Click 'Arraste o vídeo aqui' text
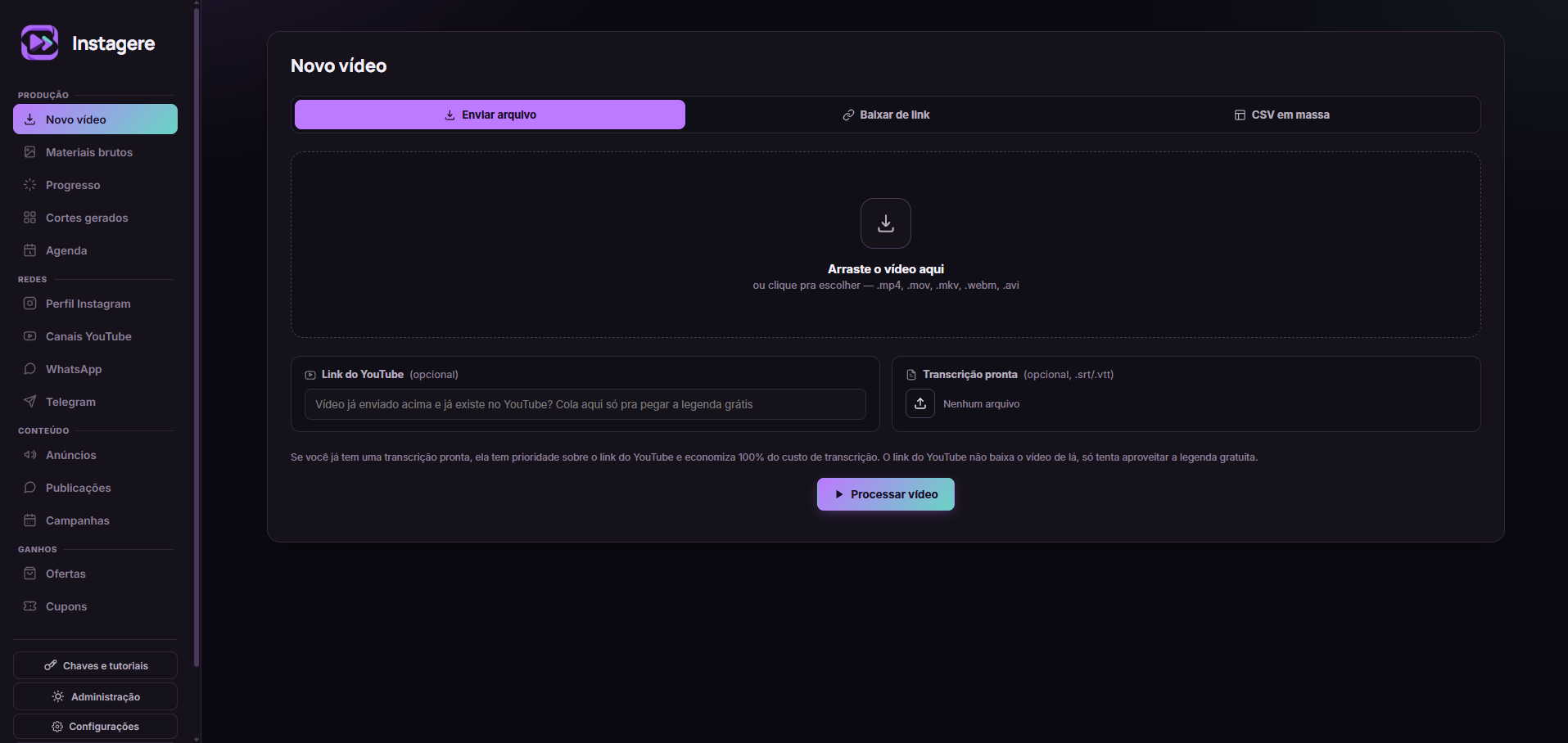 tap(886, 269)
